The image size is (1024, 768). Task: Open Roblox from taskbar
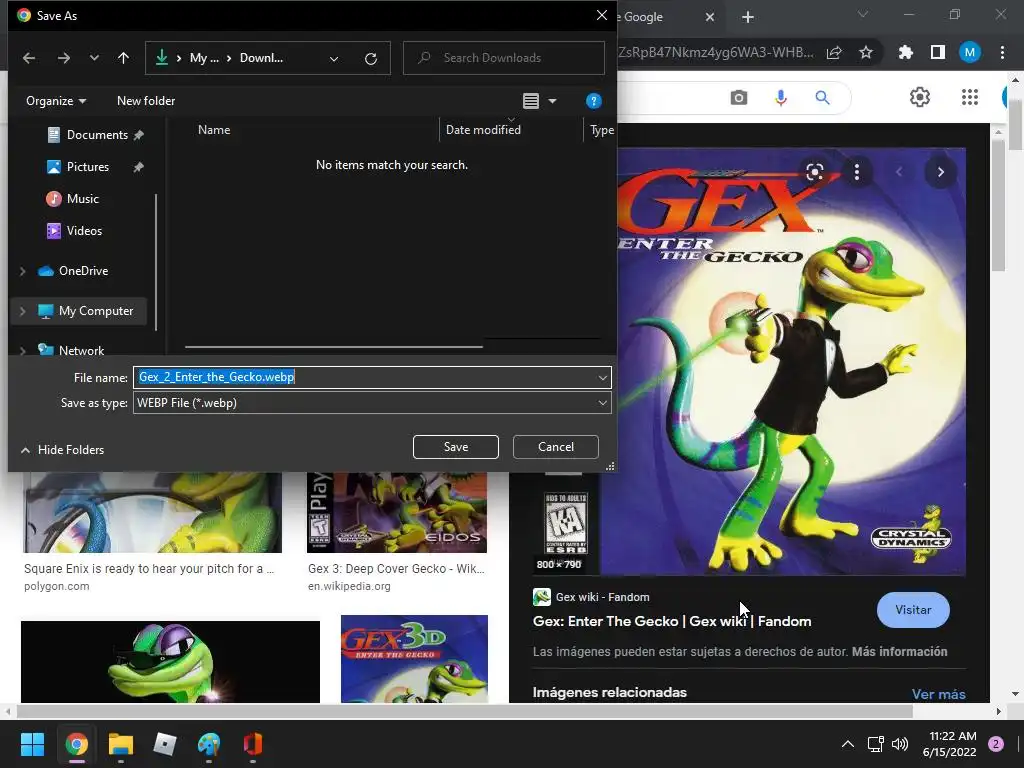[x=165, y=744]
